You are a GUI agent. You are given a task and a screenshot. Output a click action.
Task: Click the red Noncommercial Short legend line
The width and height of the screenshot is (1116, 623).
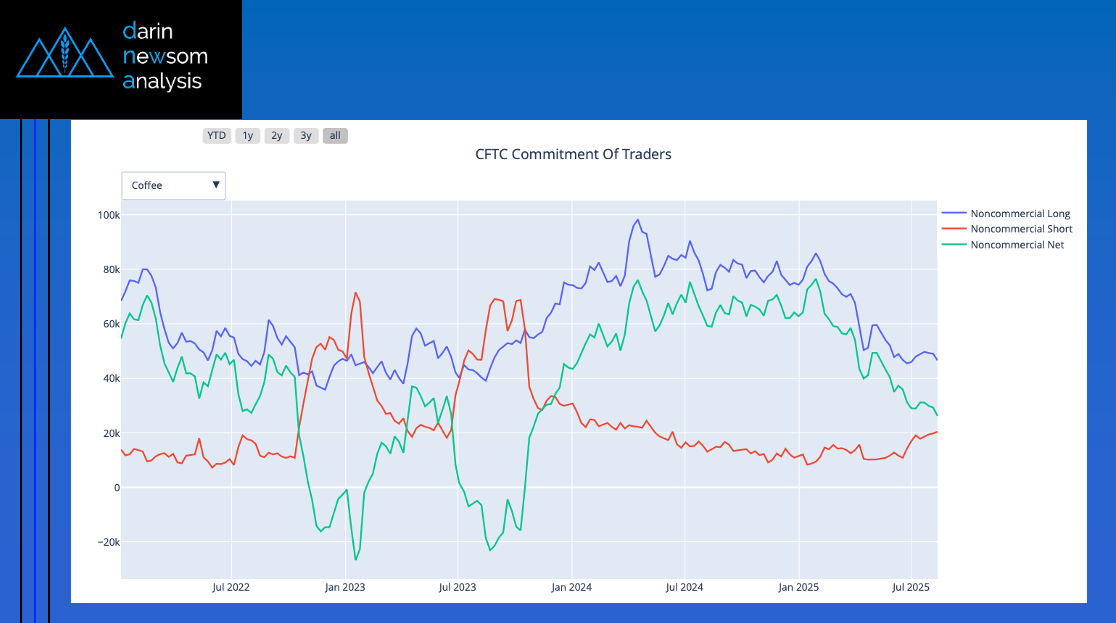click(954, 229)
